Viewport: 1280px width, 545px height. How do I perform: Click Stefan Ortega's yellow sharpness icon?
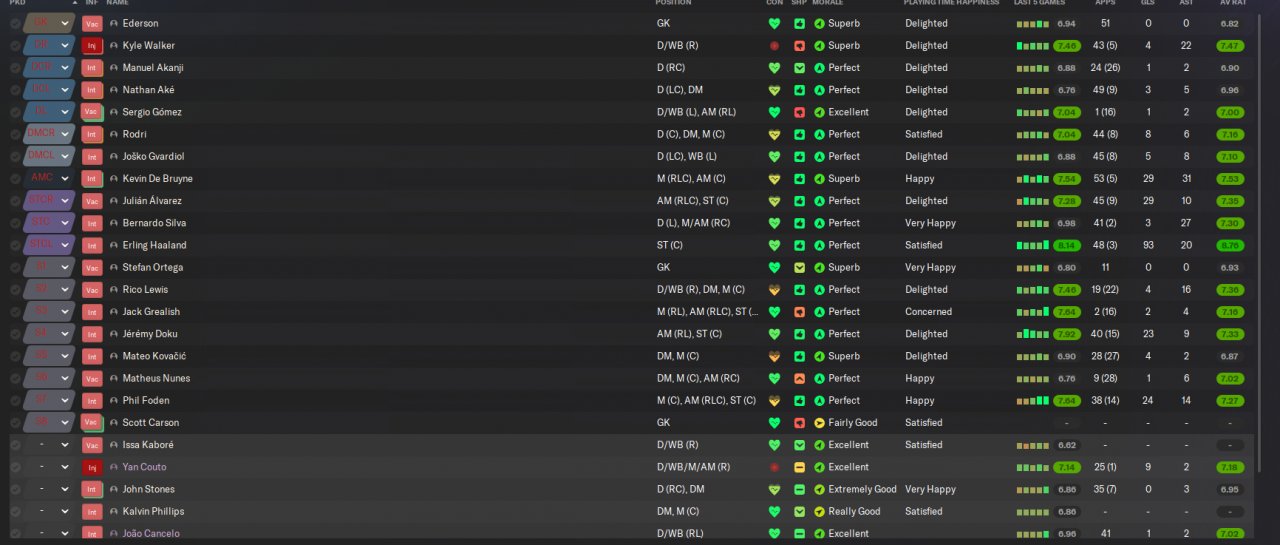tap(799, 267)
